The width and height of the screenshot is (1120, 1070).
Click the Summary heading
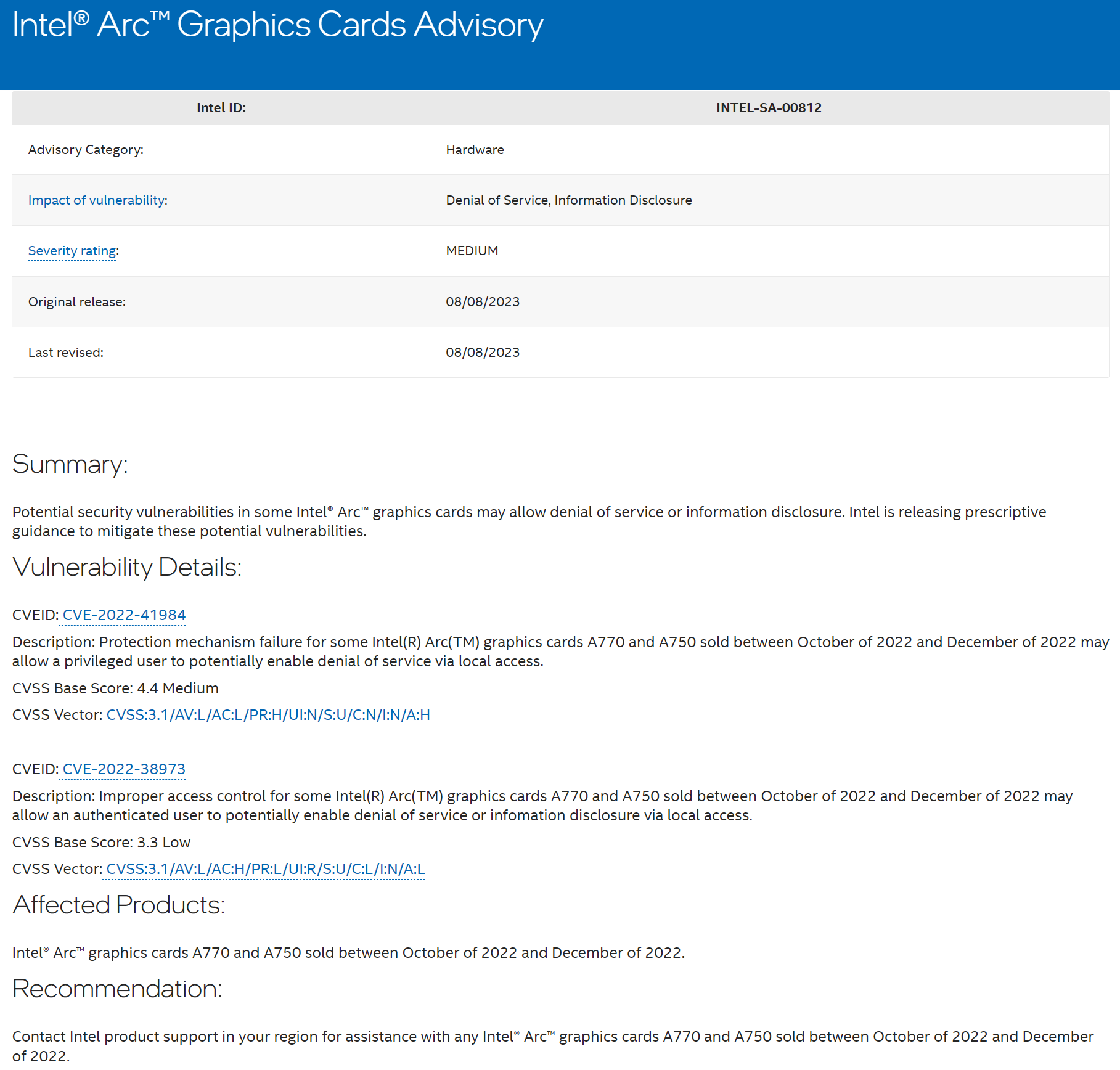[70, 464]
